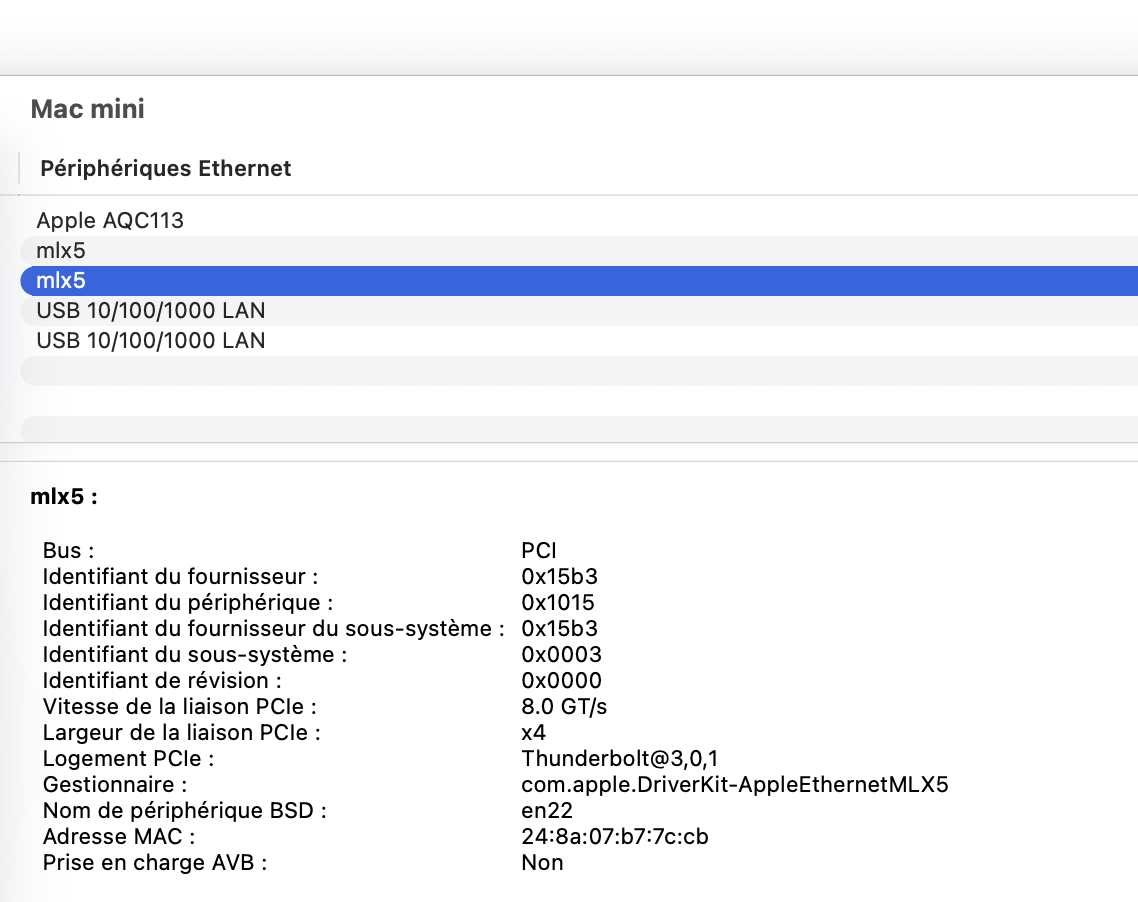Select the first USB 10/100/1000 LAN entry
This screenshot has height=902, width=1138.
coord(151,311)
